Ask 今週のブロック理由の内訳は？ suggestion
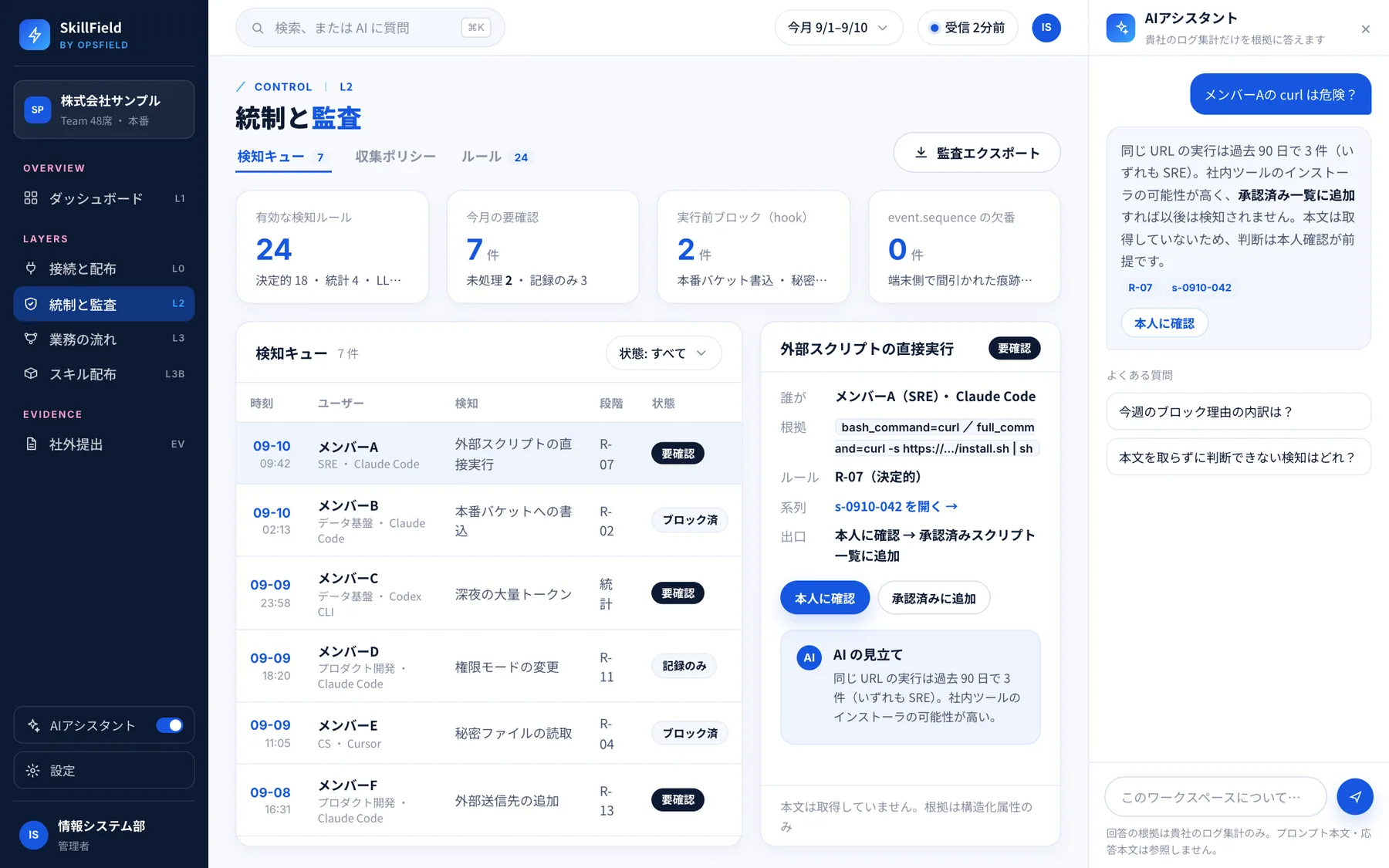This screenshot has width=1389, height=868. click(1239, 412)
